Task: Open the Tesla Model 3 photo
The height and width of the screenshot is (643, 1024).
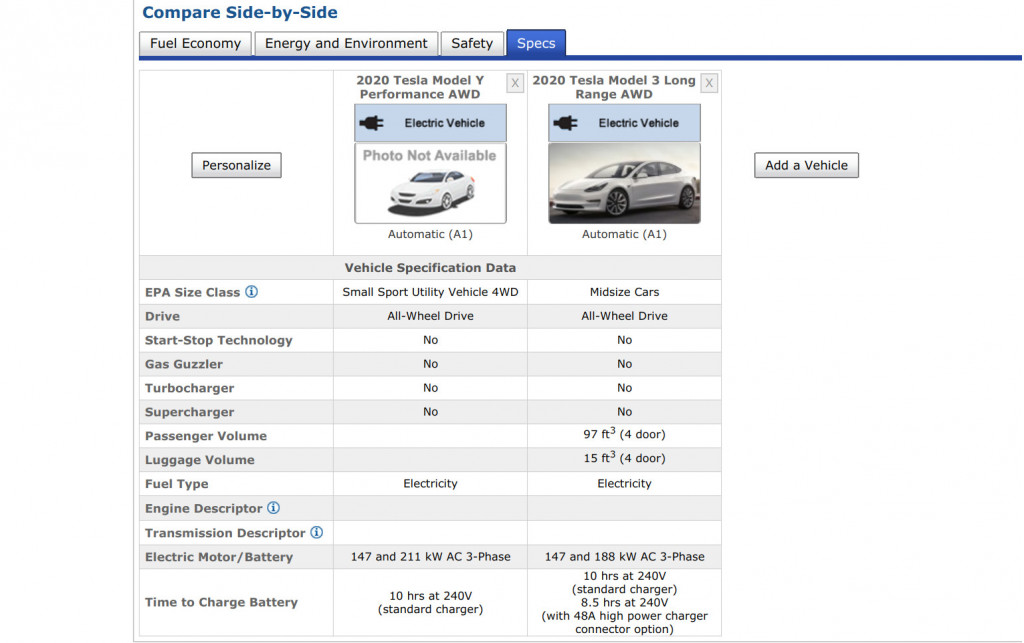Action: coord(624,183)
